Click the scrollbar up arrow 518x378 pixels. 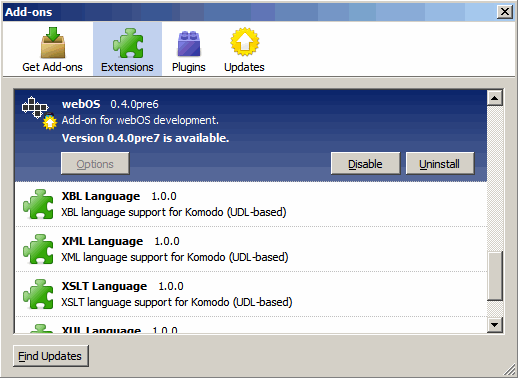495,98
